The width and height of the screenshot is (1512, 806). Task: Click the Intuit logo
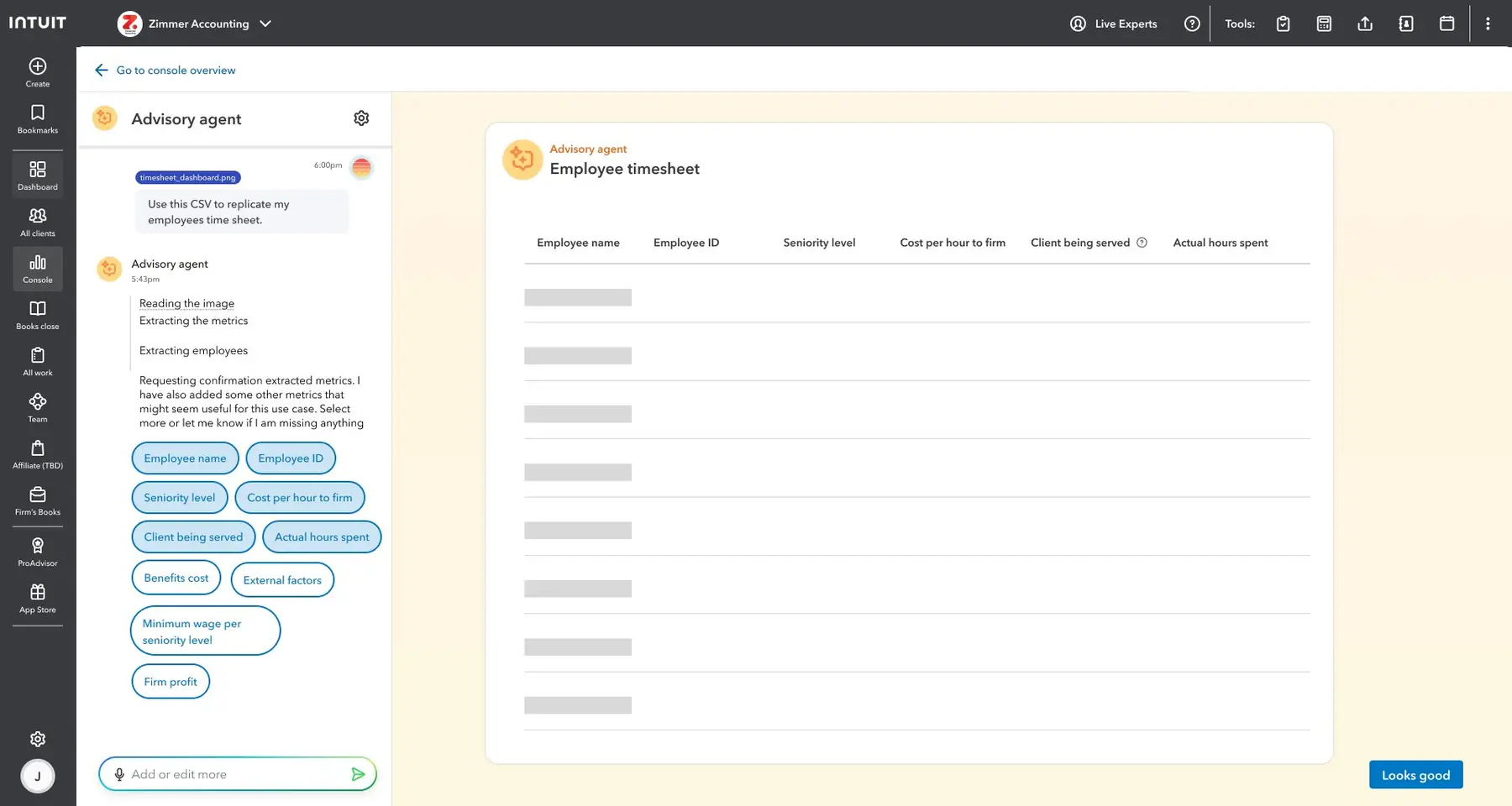pos(38,23)
